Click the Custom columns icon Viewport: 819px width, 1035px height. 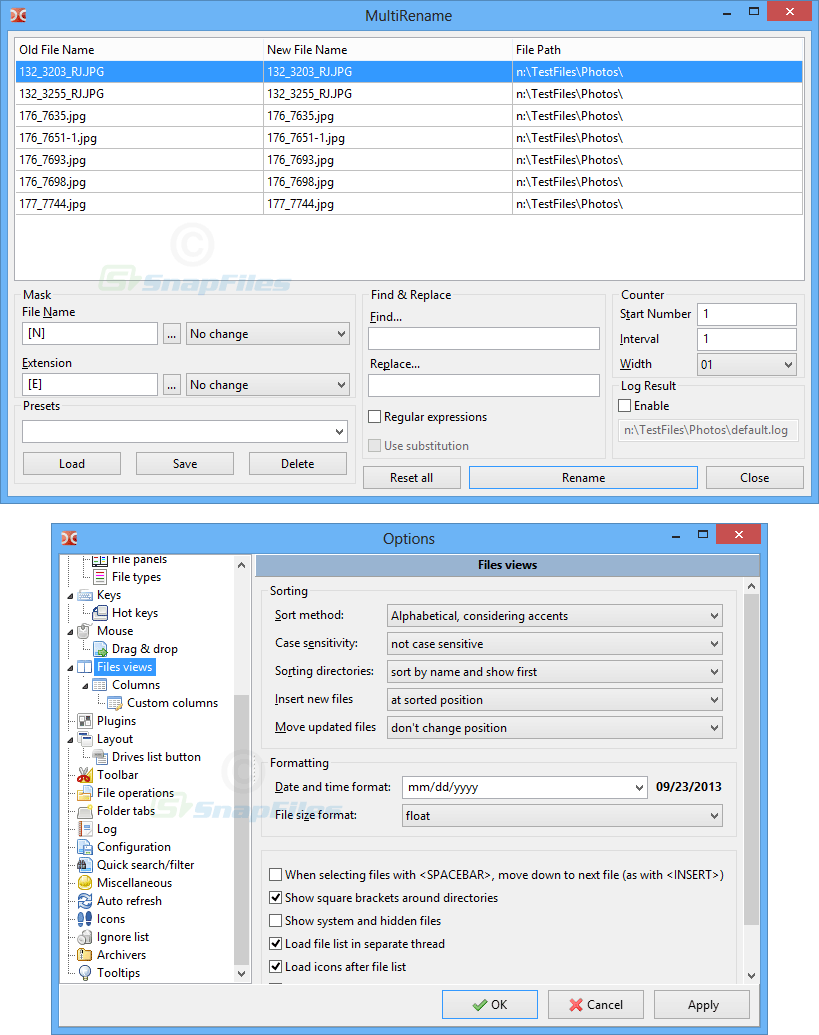(115, 703)
